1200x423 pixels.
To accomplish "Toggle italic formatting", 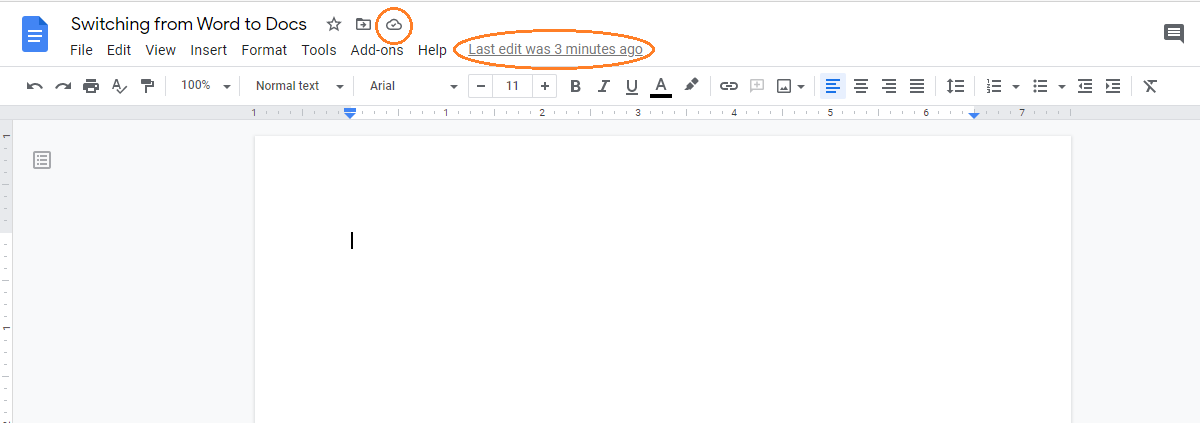I will pos(603,86).
